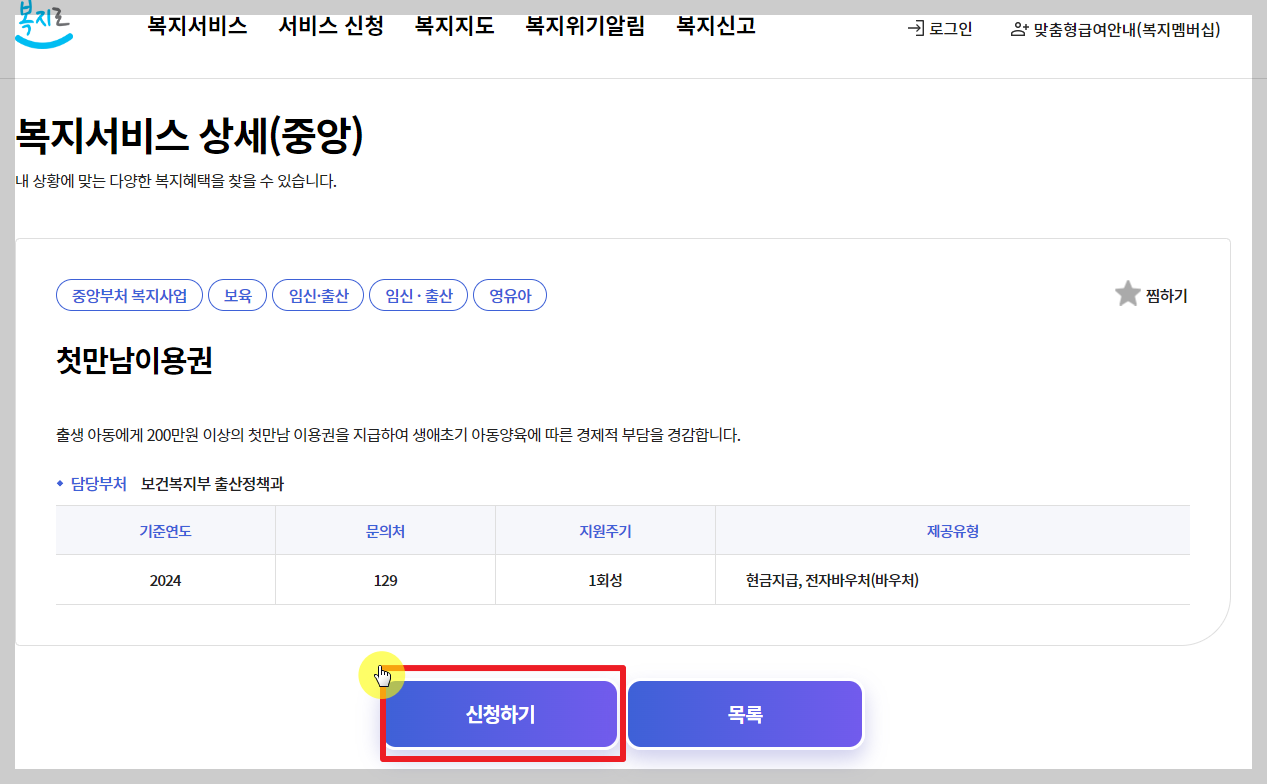Click the 첫만남이용권 title
The height and width of the screenshot is (784, 1267).
coord(135,362)
